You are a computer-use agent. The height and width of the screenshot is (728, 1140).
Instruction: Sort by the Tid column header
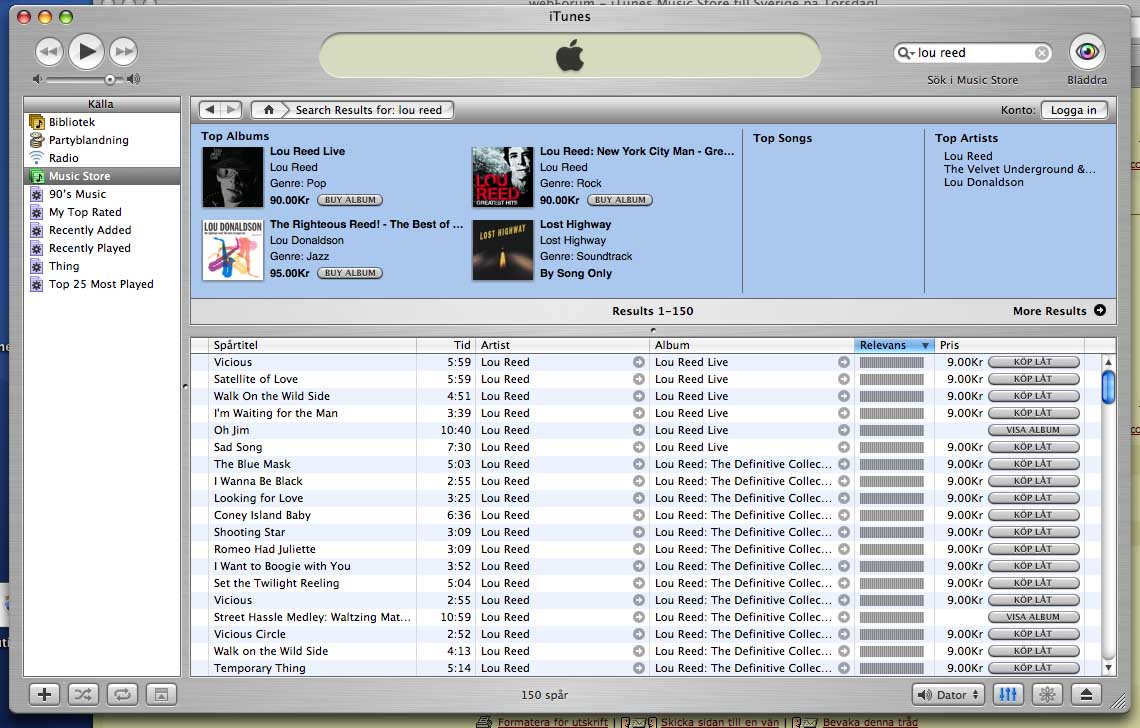446,345
